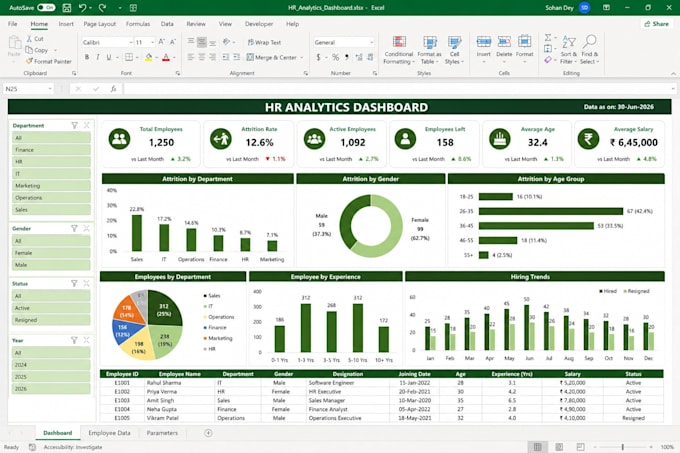Click the currency dollar format icon

tap(318, 57)
